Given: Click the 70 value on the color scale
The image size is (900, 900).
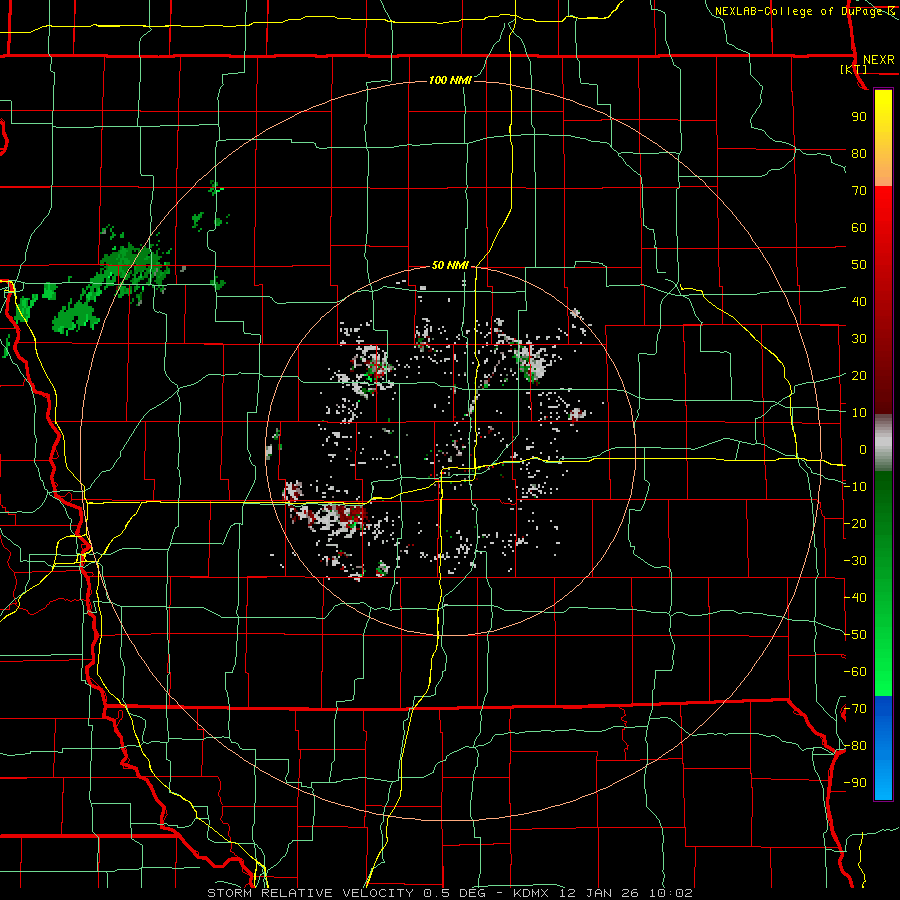Looking at the screenshot, I should [x=859, y=191].
